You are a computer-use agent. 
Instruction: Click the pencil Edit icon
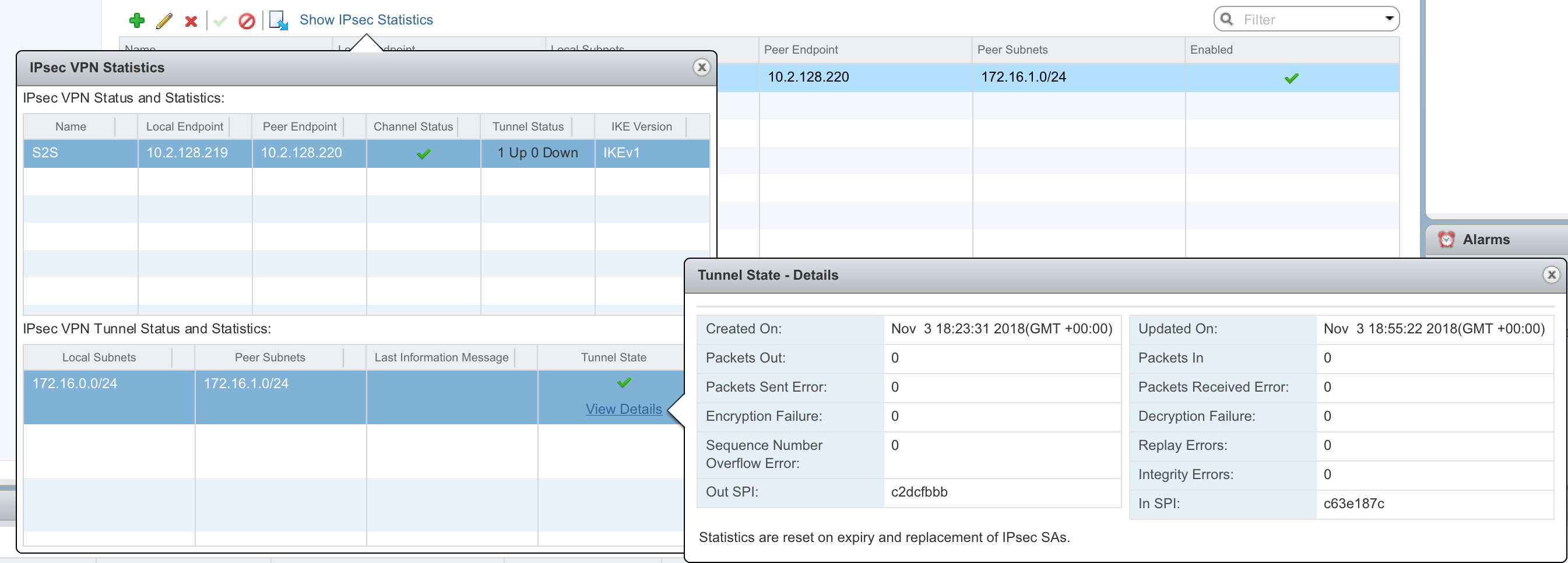(164, 21)
